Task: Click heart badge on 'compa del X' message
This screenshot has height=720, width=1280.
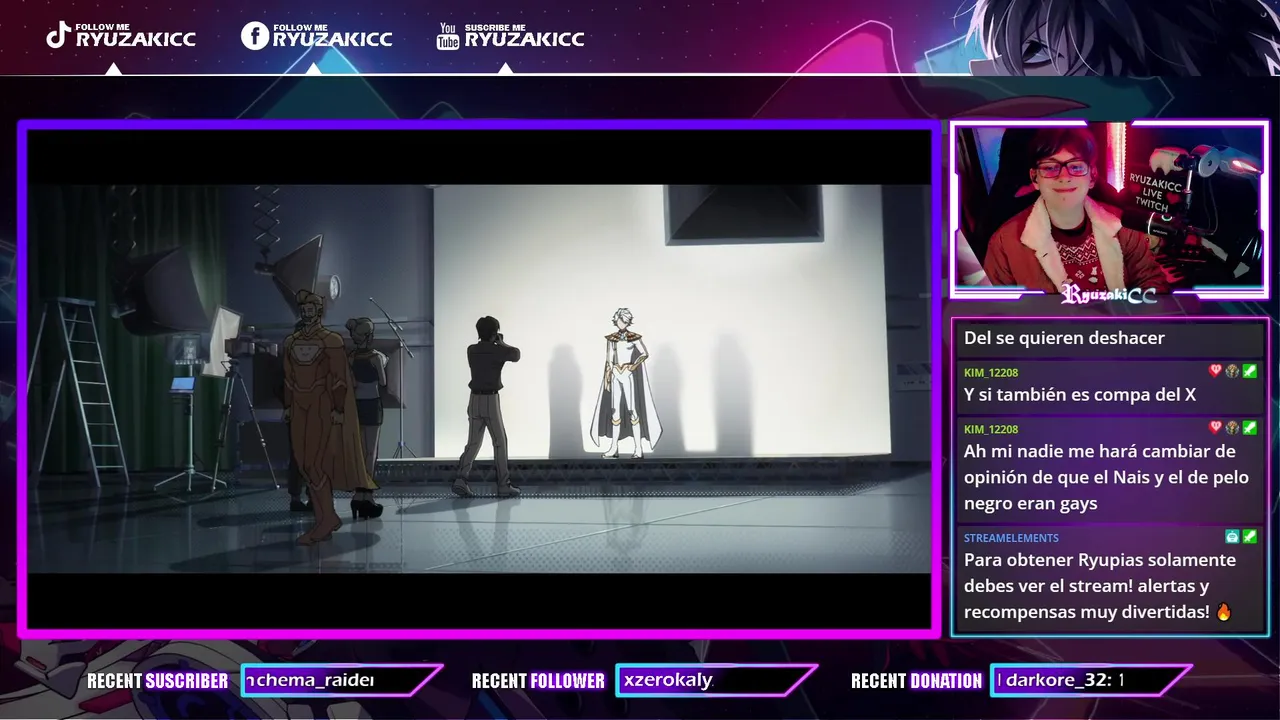Action: (1215, 371)
